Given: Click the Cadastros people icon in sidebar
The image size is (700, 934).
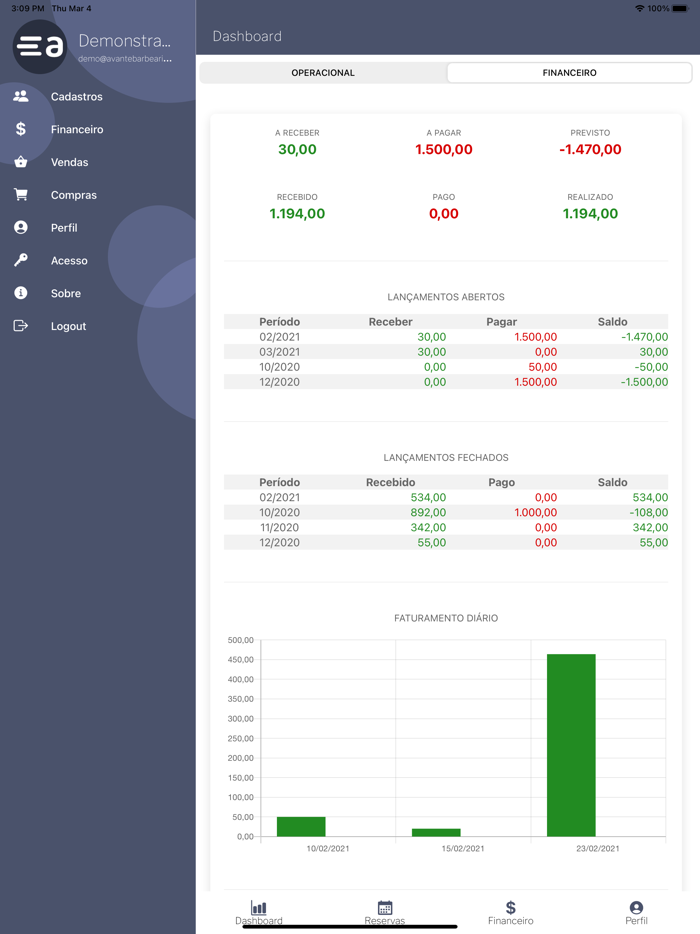Looking at the screenshot, I should pyautogui.click(x=21, y=97).
